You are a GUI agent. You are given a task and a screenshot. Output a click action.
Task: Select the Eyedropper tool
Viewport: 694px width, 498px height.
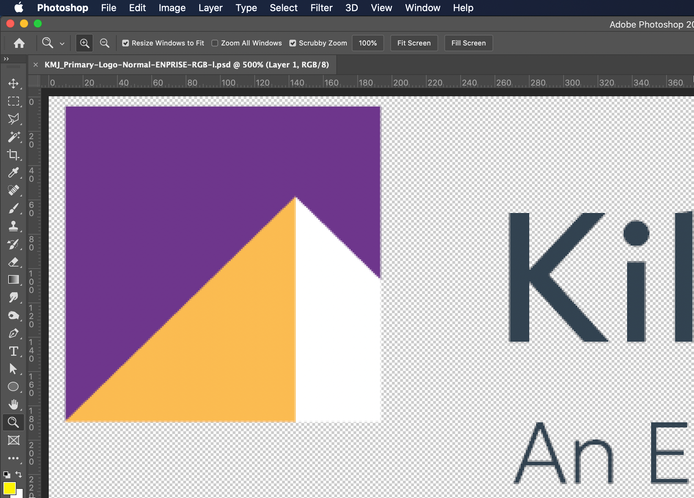coord(13,173)
